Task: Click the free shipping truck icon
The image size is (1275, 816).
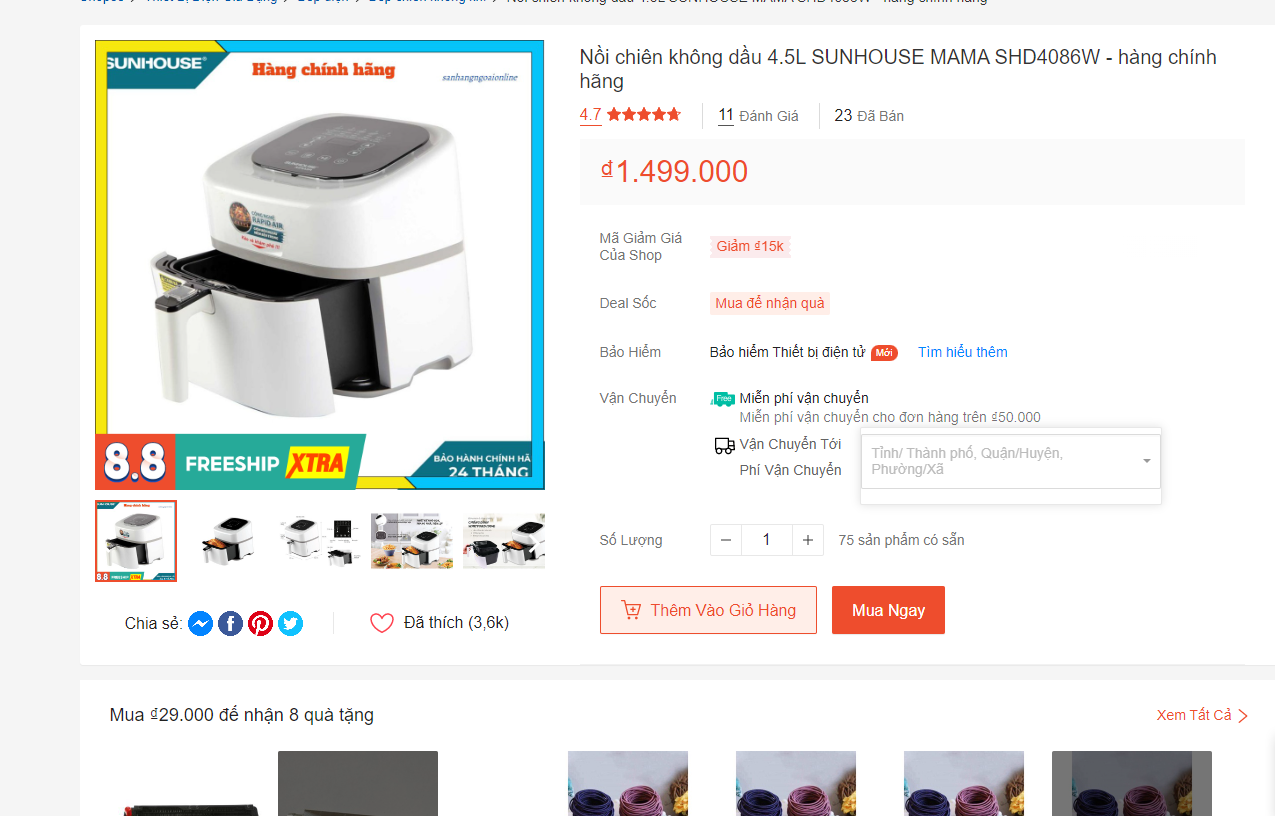Action: 722,398
